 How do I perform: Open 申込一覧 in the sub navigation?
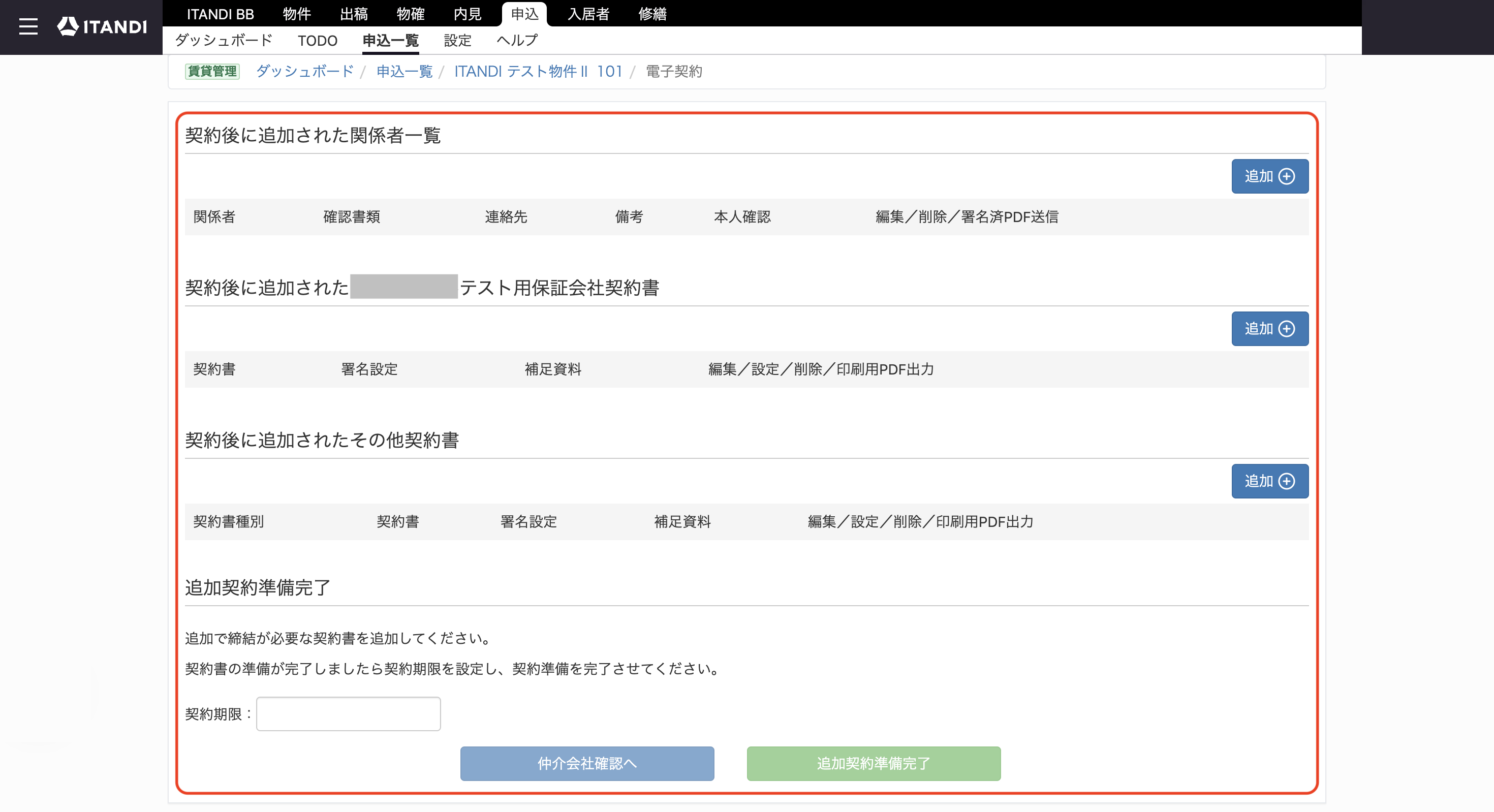[391, 41]
